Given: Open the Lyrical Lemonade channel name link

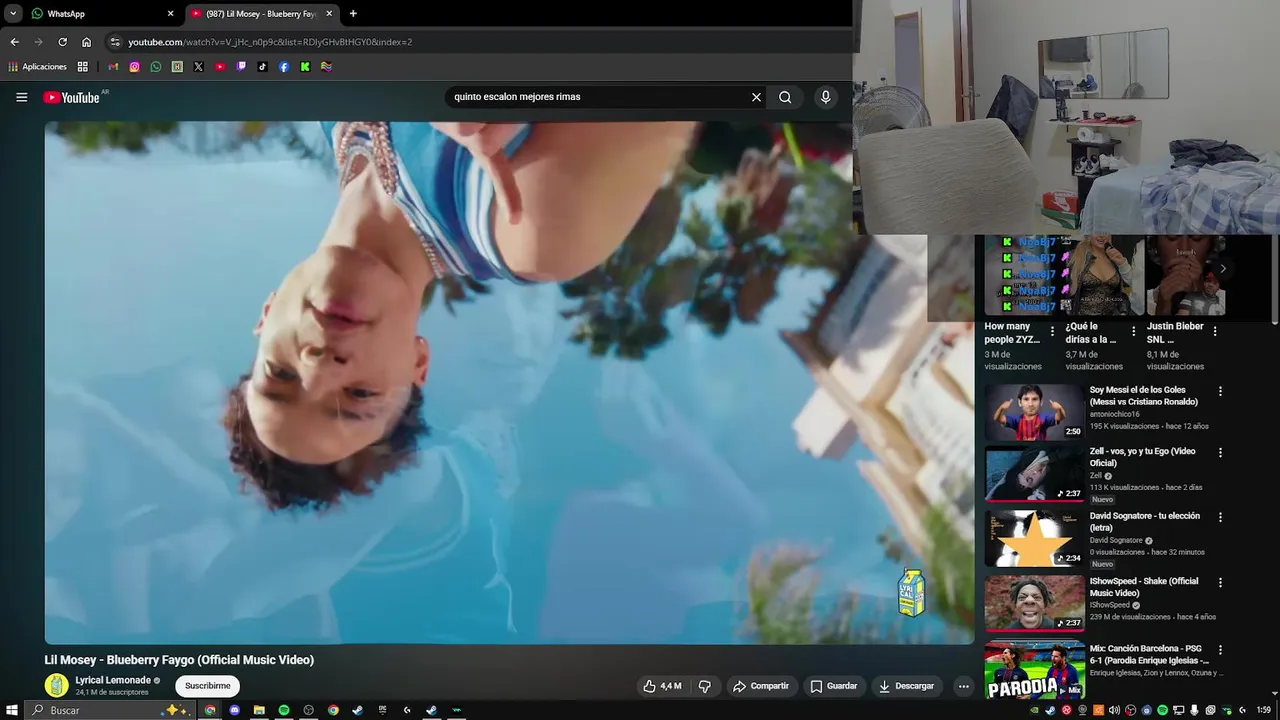Looking at the screenshot, I should click(113, 680).
